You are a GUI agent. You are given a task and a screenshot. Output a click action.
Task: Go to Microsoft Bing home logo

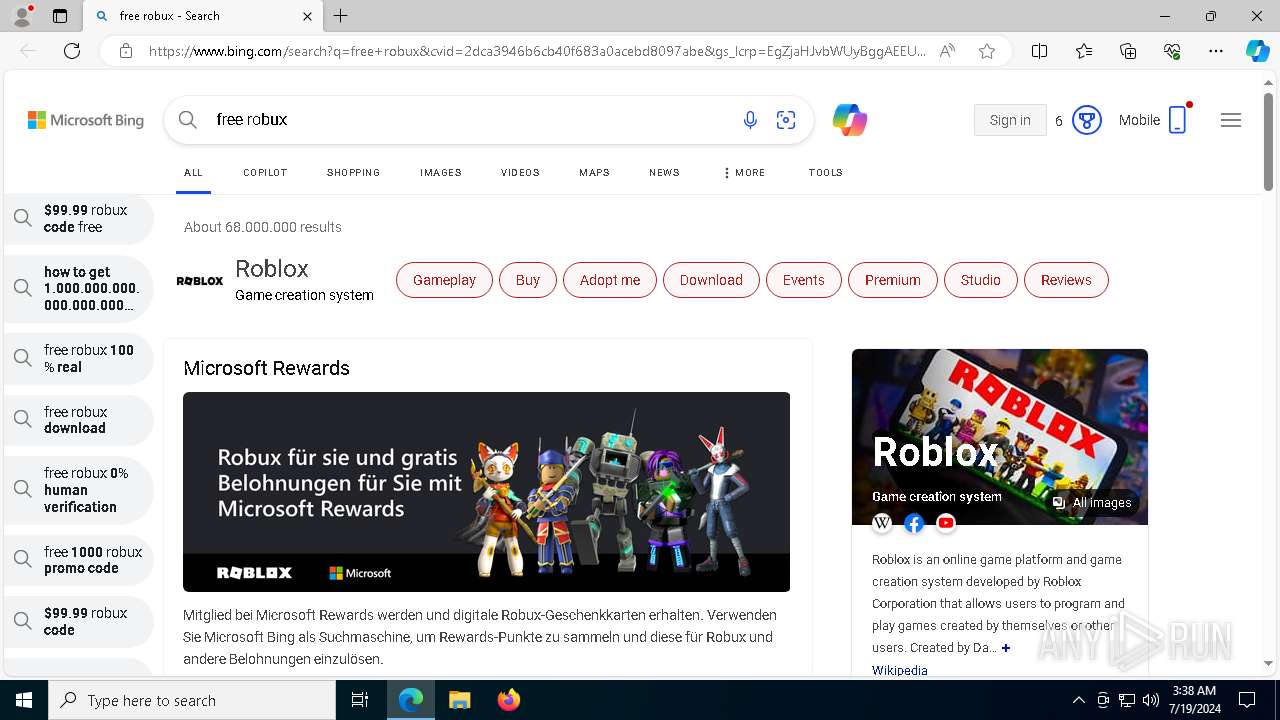click(86, 120)
